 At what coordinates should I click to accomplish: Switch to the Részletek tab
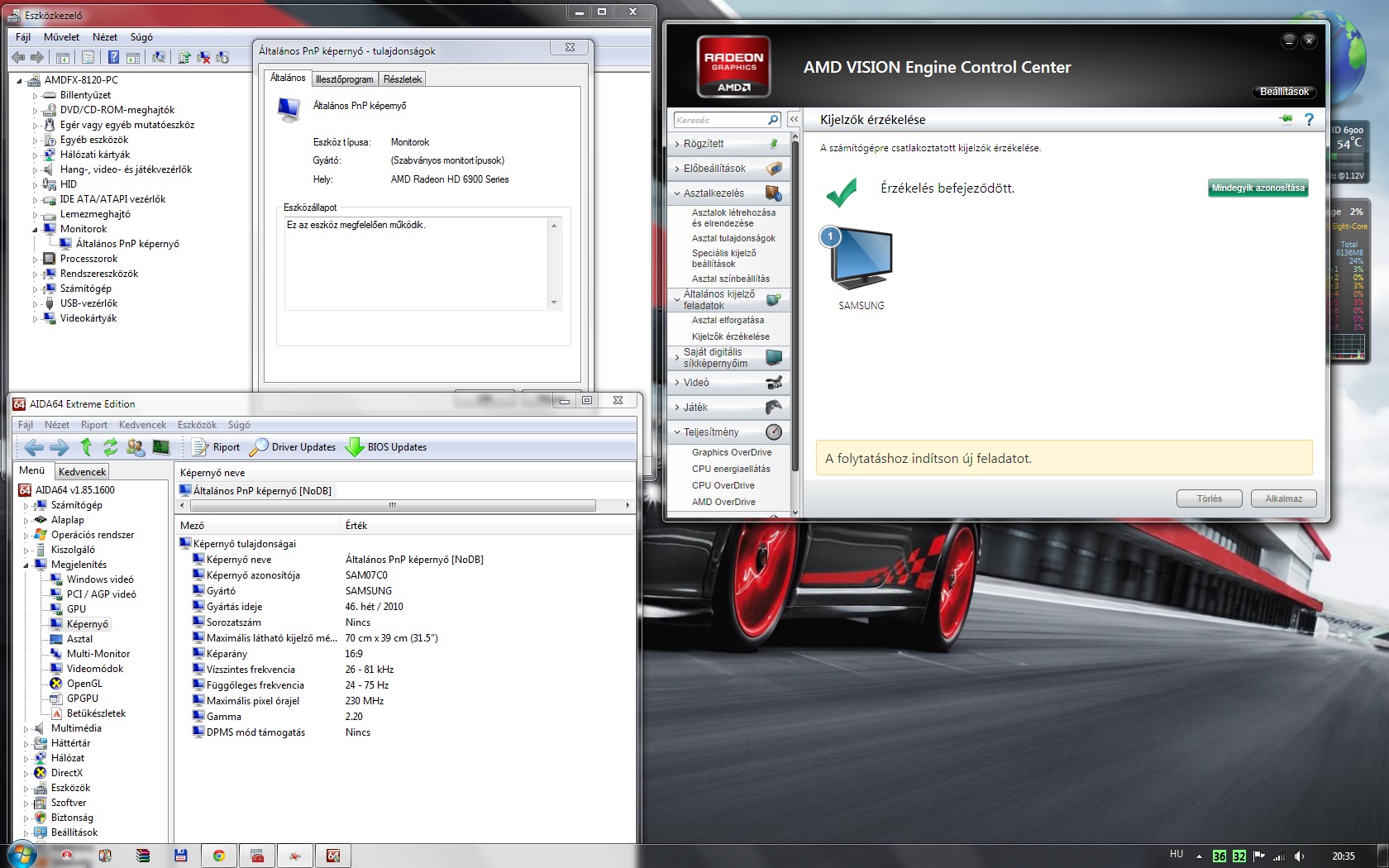[403, 79]
